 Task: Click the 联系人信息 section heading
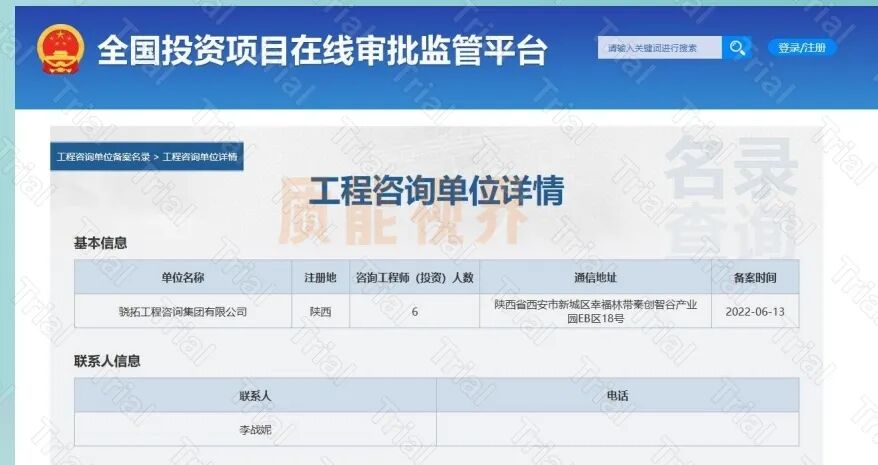click(107, 361)
